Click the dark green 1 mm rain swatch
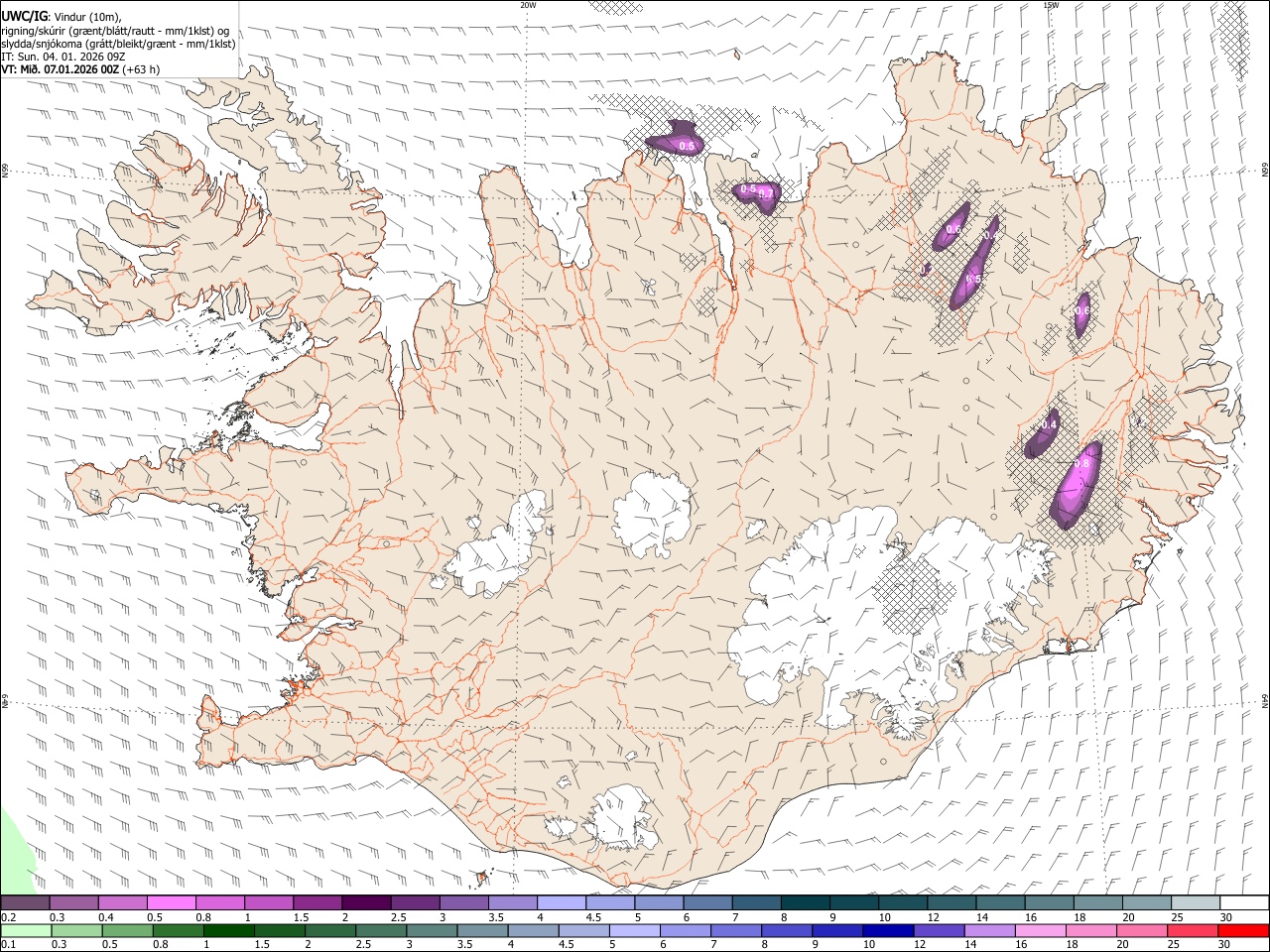The width and height of the screenshot is (1270, 952). pyautogui.click(x=228, y=930)
